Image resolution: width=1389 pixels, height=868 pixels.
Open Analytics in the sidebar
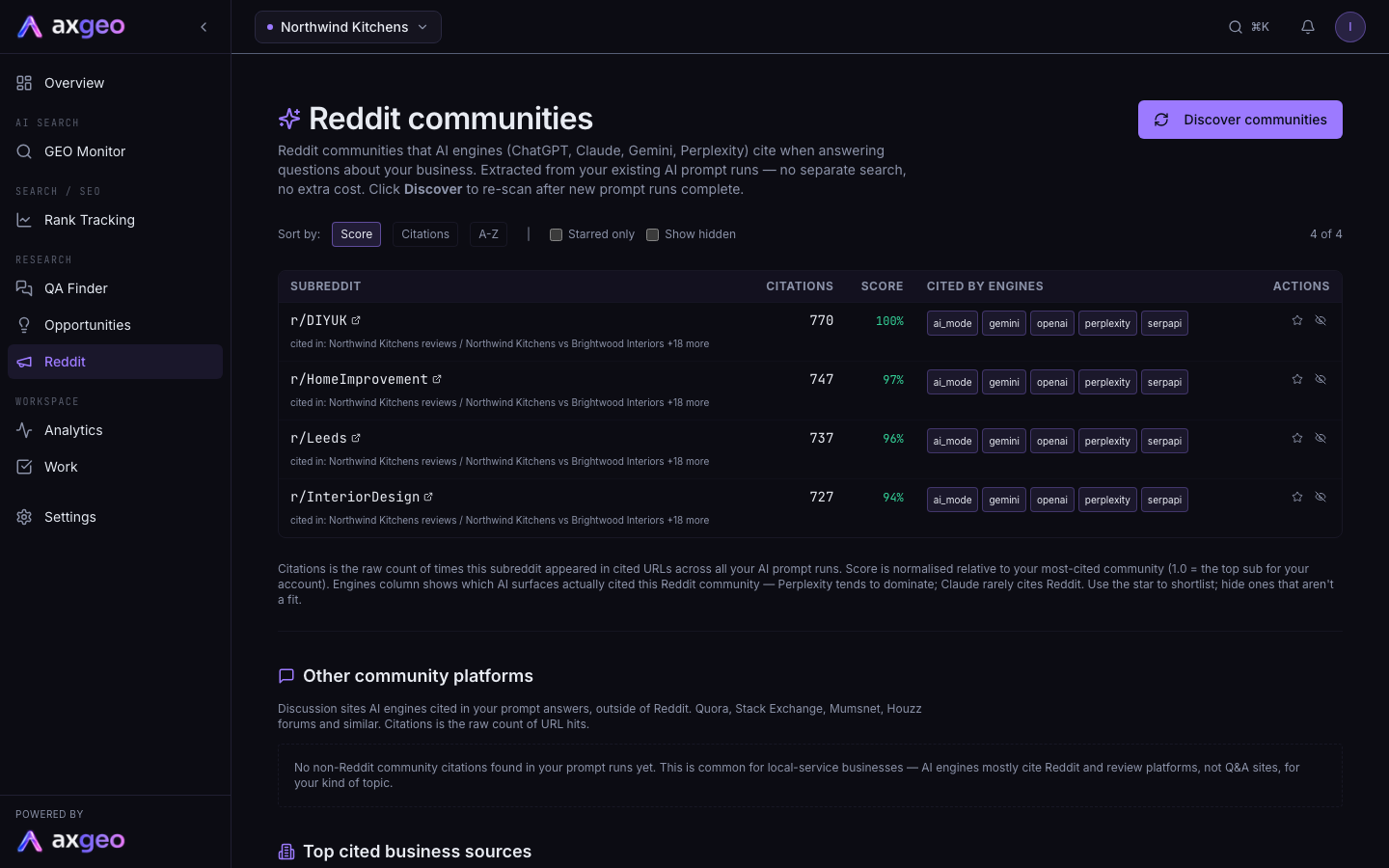tap(116, 430)
